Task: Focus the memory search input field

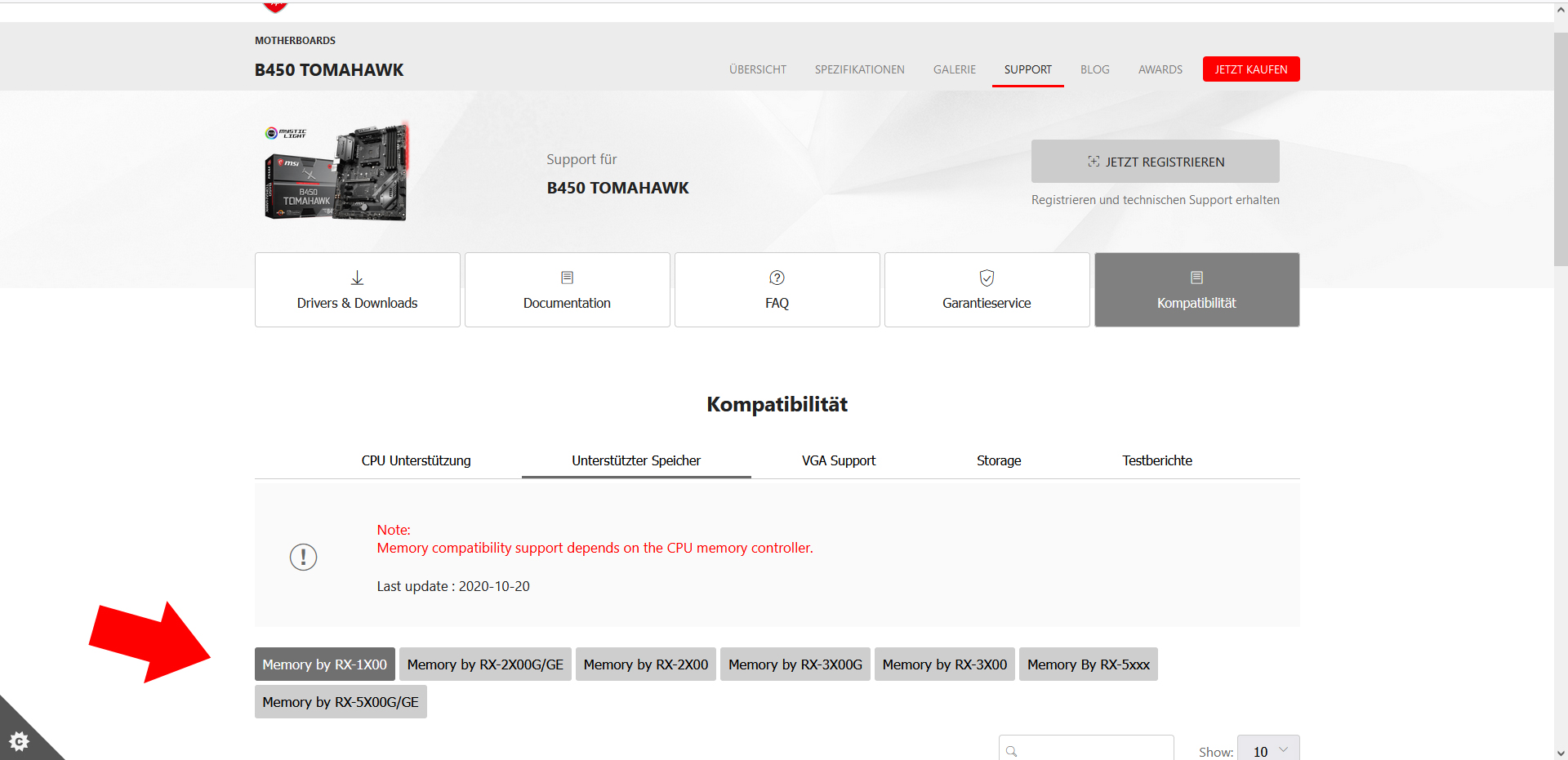Action: (x=1086, y=749)
